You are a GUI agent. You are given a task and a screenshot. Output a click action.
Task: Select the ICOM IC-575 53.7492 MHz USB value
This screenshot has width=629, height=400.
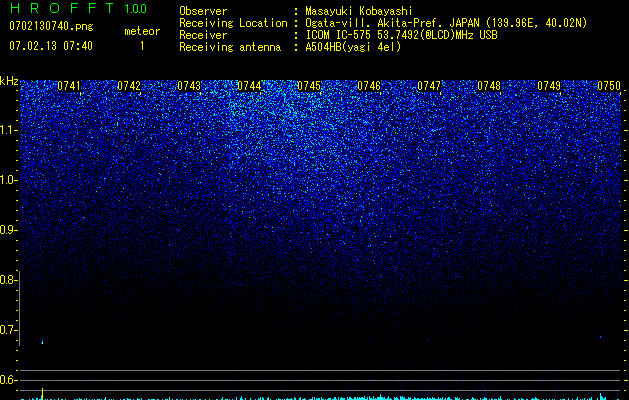tap(402, 35)
